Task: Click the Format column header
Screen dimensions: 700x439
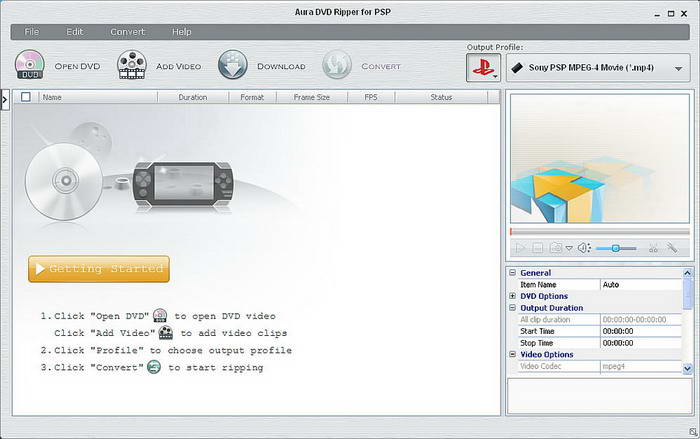Action: click(x=252, y=97)
